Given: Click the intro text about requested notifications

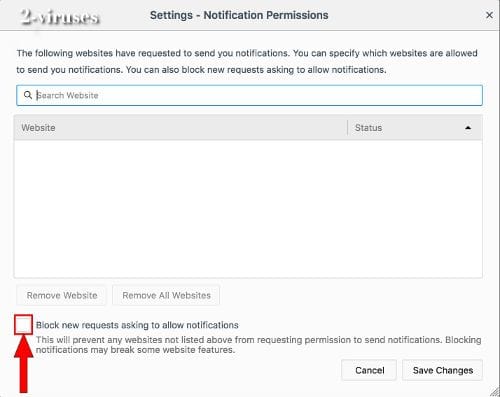Looking at the screenshot, I should coord(247,61).
